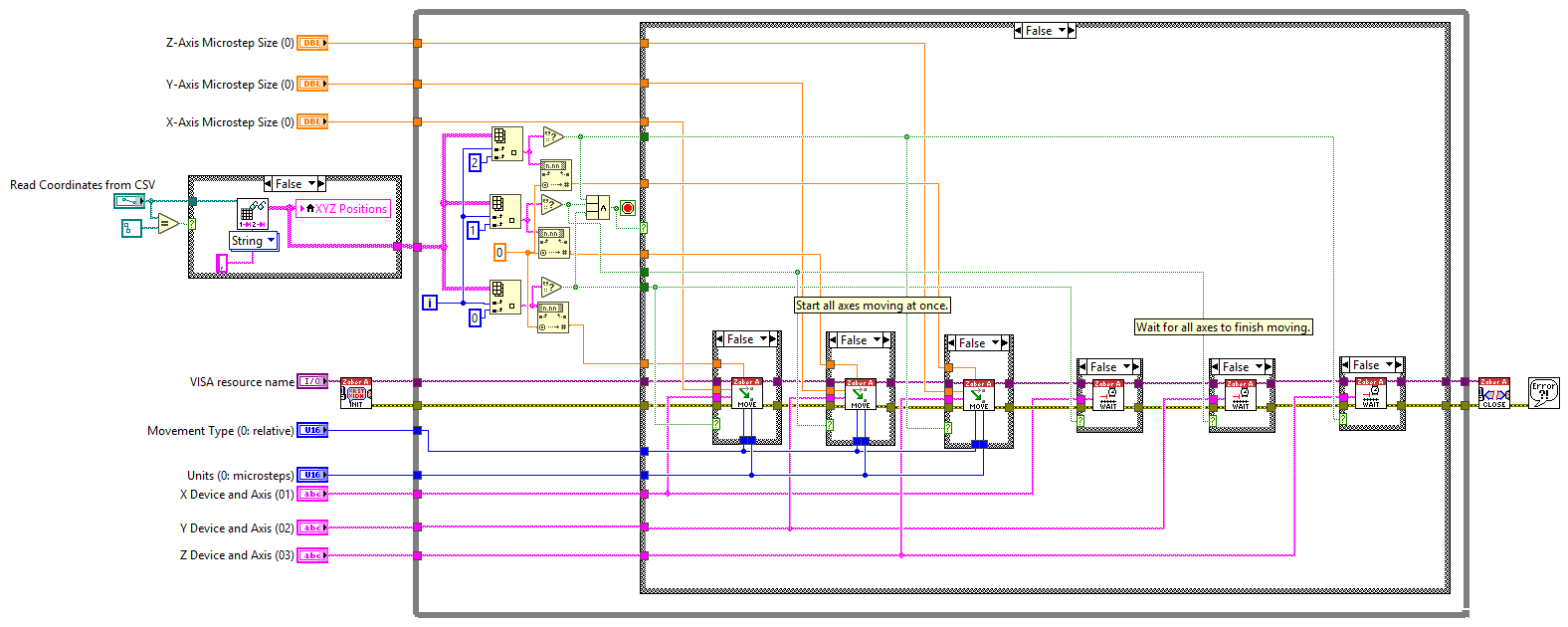Click the Zaber CLOSE subVI icon
The image size is (1568, 627).
(1493, 393)
